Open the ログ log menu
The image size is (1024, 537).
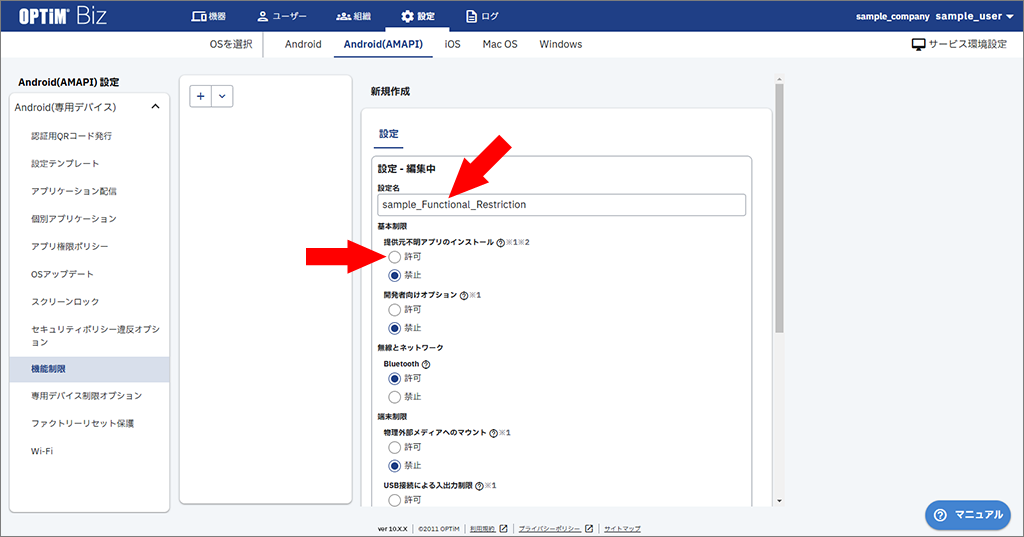click(481, 16)
